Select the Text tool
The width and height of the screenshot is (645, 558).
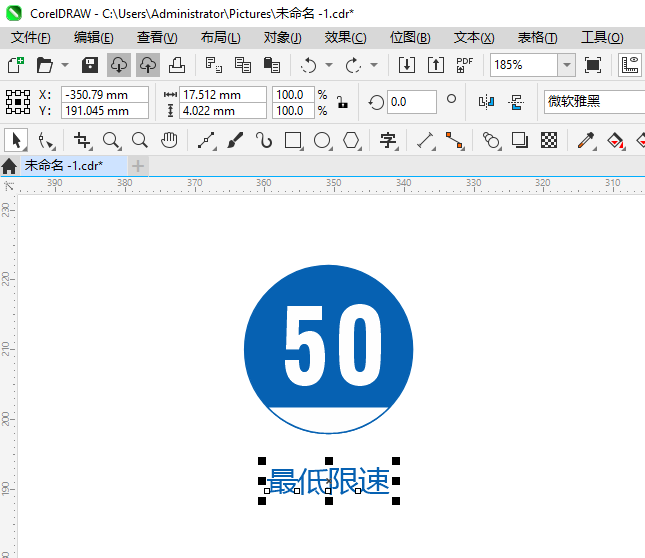388,140
